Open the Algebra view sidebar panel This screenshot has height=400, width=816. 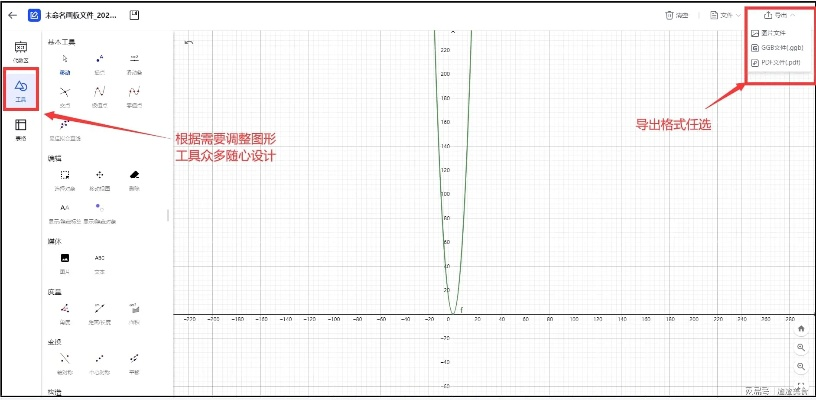coord(20,51)
